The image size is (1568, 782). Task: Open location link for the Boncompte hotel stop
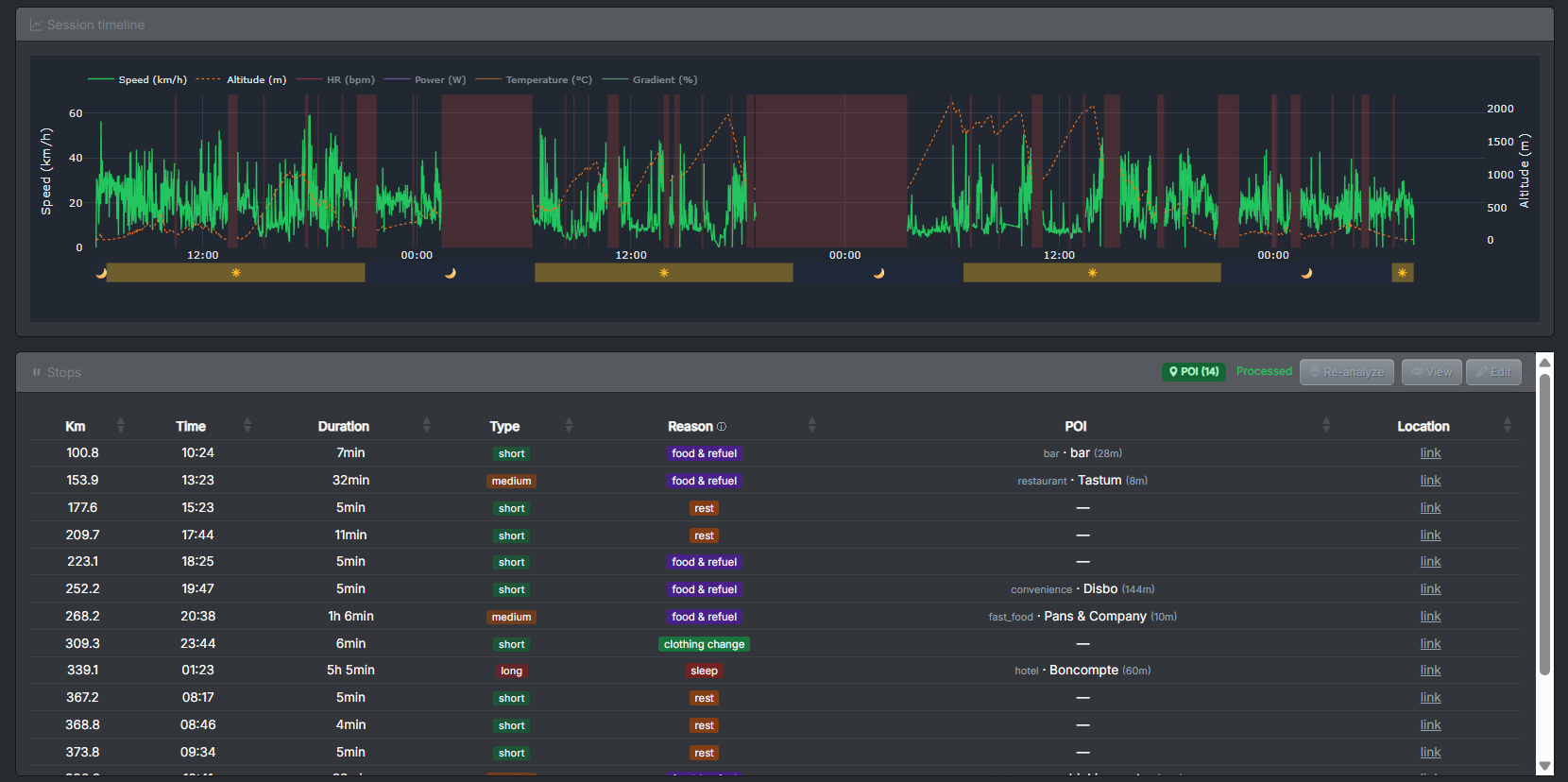[1430, 671]
